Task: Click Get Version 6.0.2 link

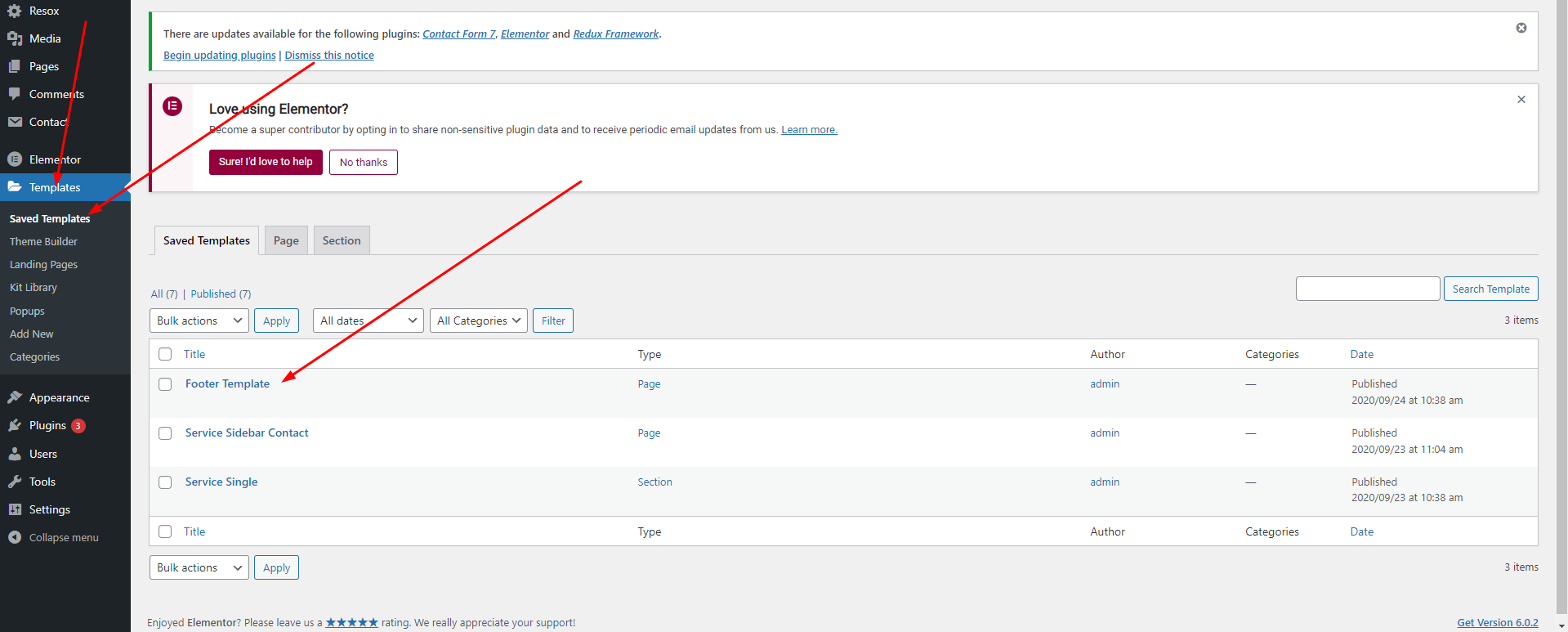Action: 1498,622
